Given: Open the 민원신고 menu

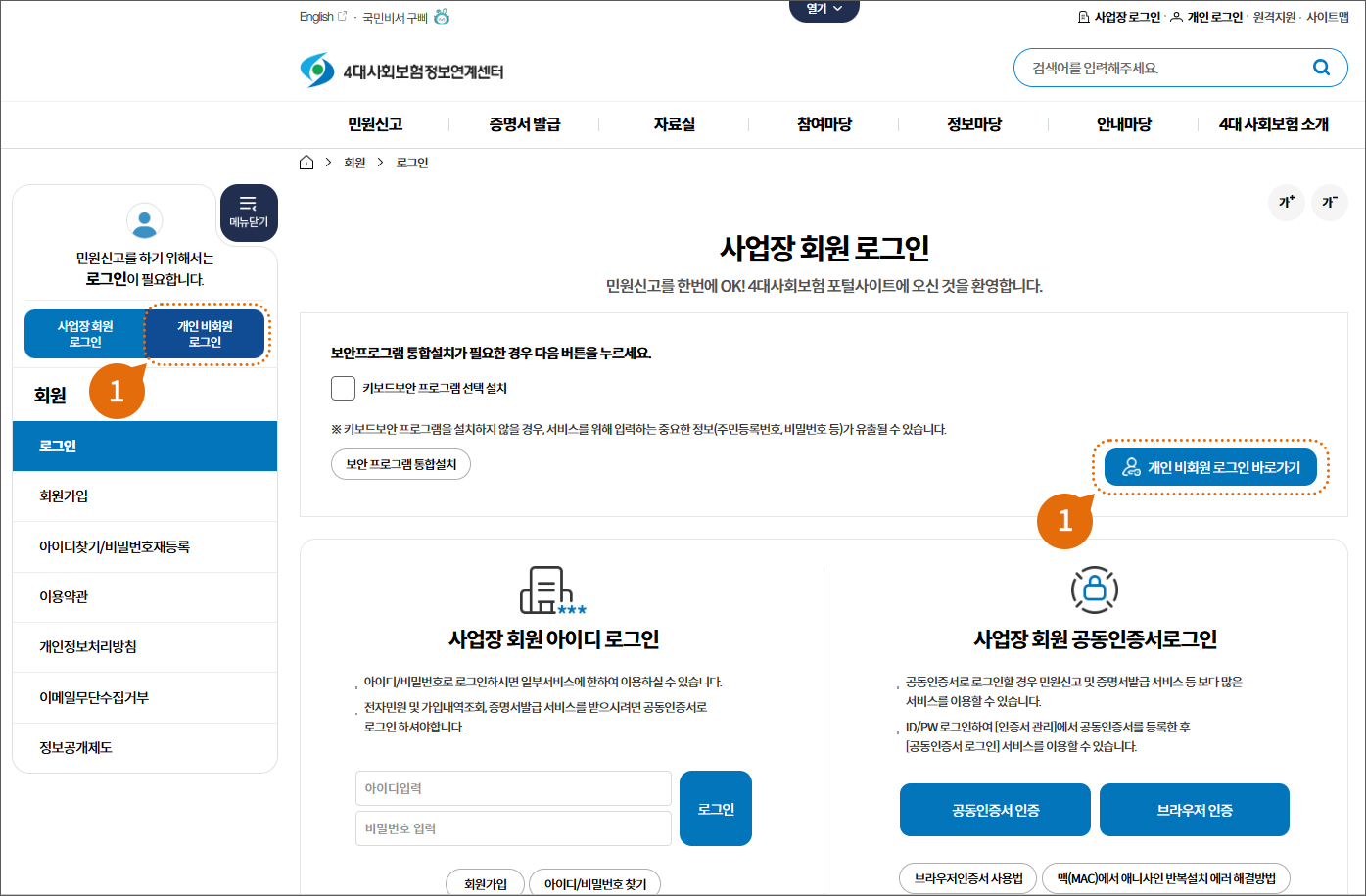Looking at the screenshot, I should [375, 124].
